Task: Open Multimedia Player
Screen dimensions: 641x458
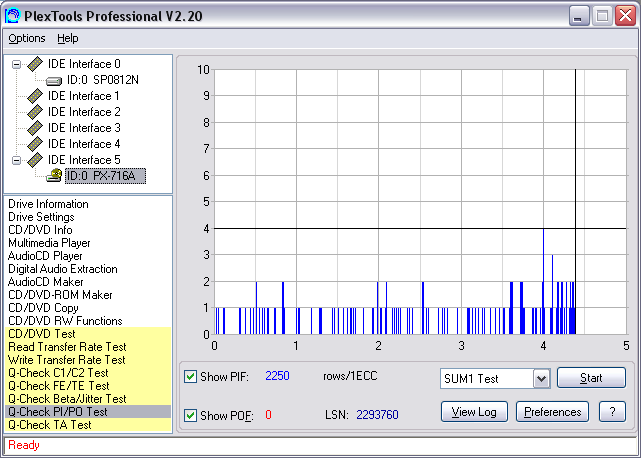Action: pos(49,243)
